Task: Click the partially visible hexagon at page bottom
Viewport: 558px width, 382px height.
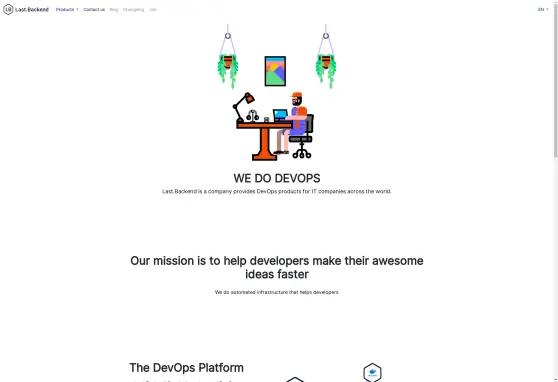Action: (x=295, y=380)
